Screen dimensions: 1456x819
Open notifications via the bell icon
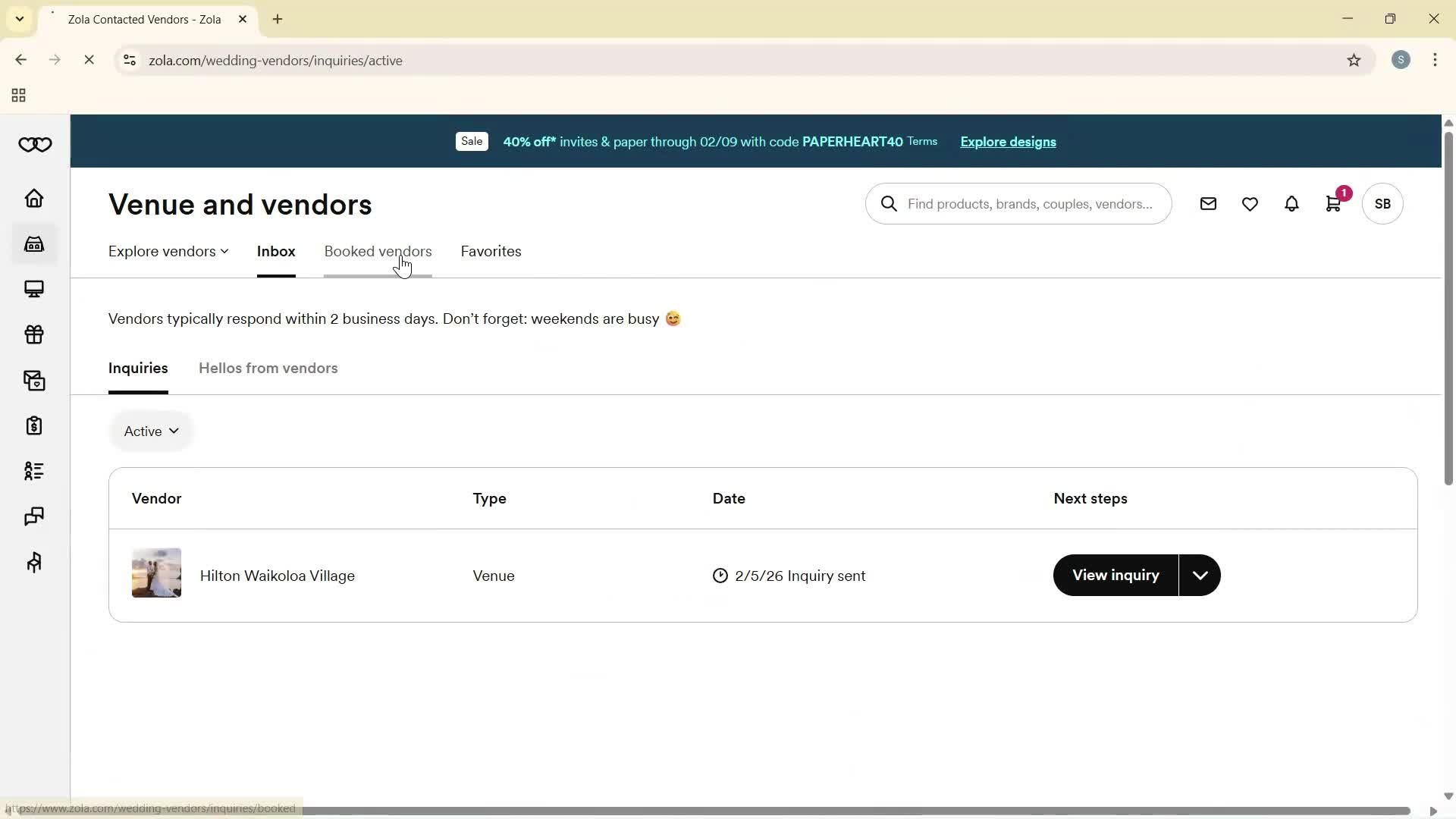click(1291, 203)
